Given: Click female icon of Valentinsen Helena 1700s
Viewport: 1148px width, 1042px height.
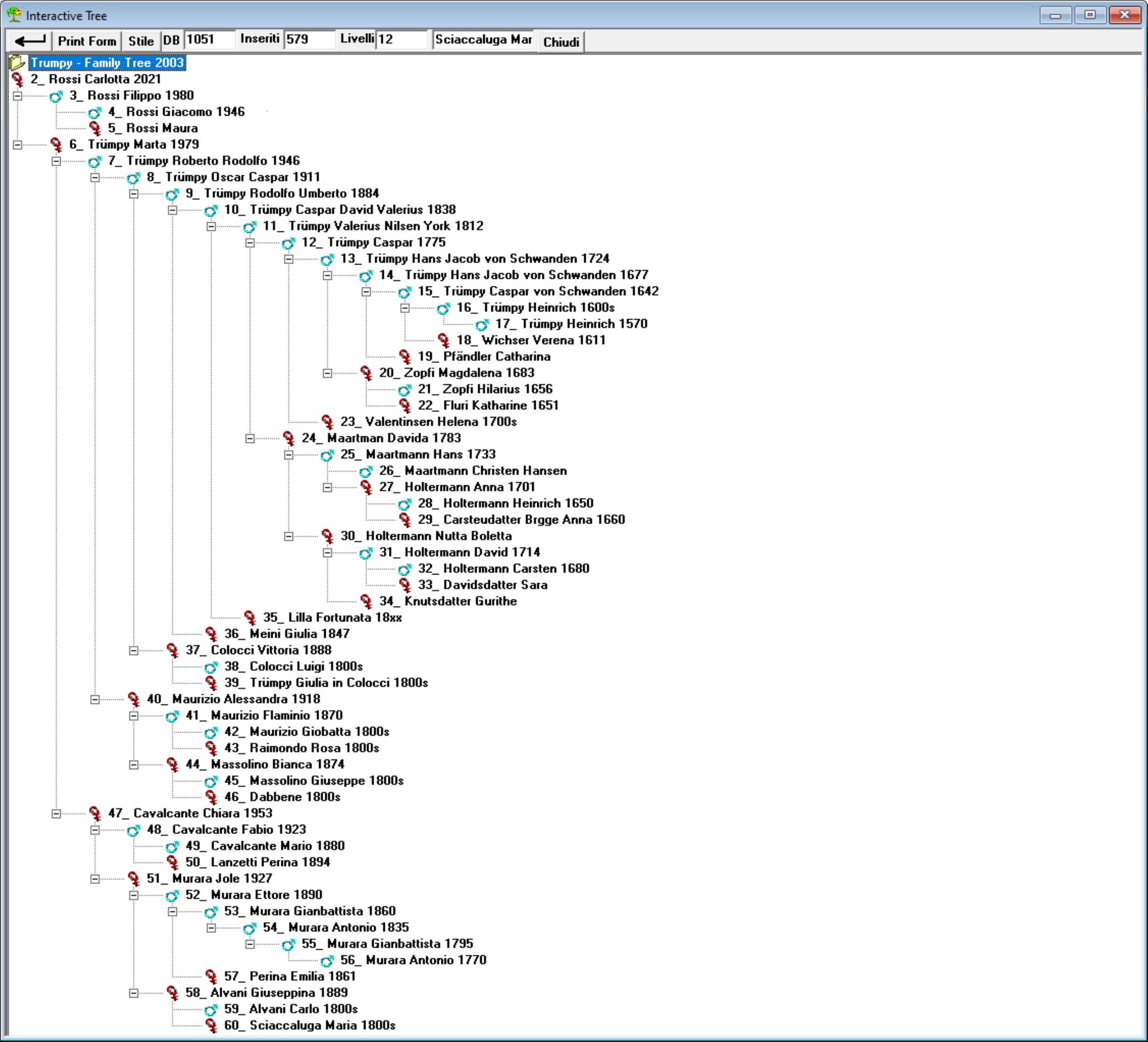Looking at the screenshot, I should pyautogui.click(x=327, y=422).
